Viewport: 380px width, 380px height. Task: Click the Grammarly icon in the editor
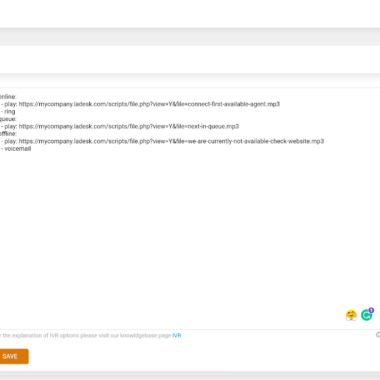[367, 314]
